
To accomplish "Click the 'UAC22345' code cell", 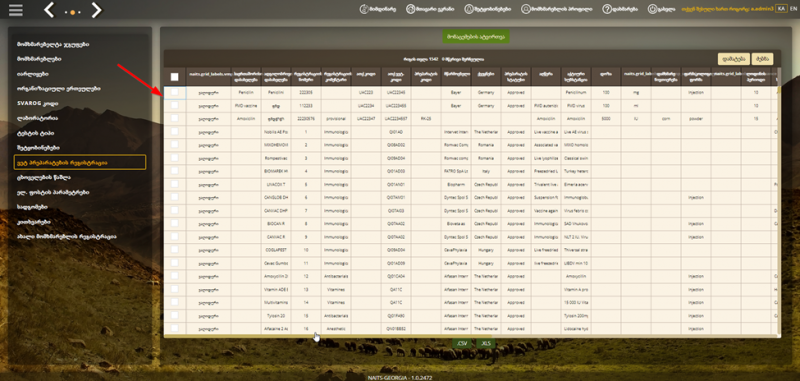I will point(396,93).
